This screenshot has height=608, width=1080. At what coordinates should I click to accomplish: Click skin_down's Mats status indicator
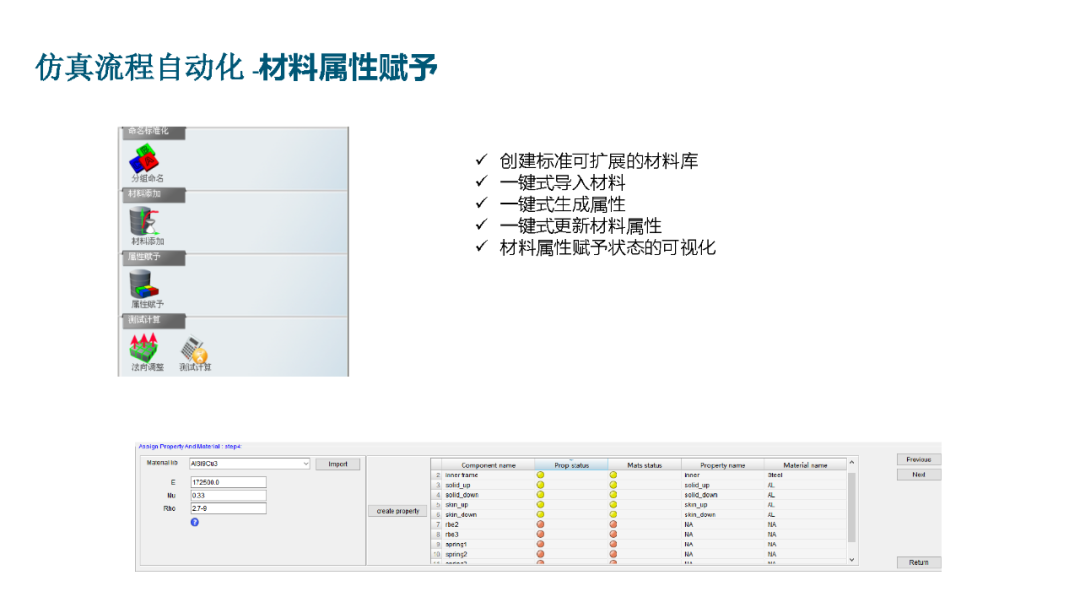click(613, 514)
